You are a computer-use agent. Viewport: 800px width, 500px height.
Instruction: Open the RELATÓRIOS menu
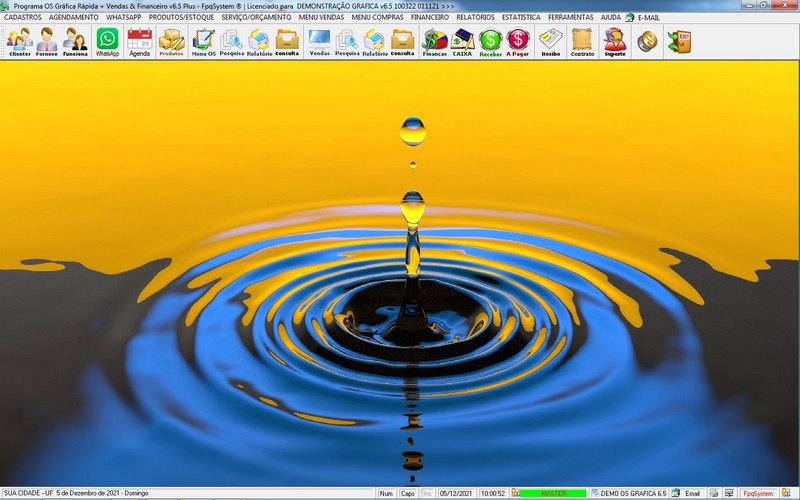click(476, 17)
